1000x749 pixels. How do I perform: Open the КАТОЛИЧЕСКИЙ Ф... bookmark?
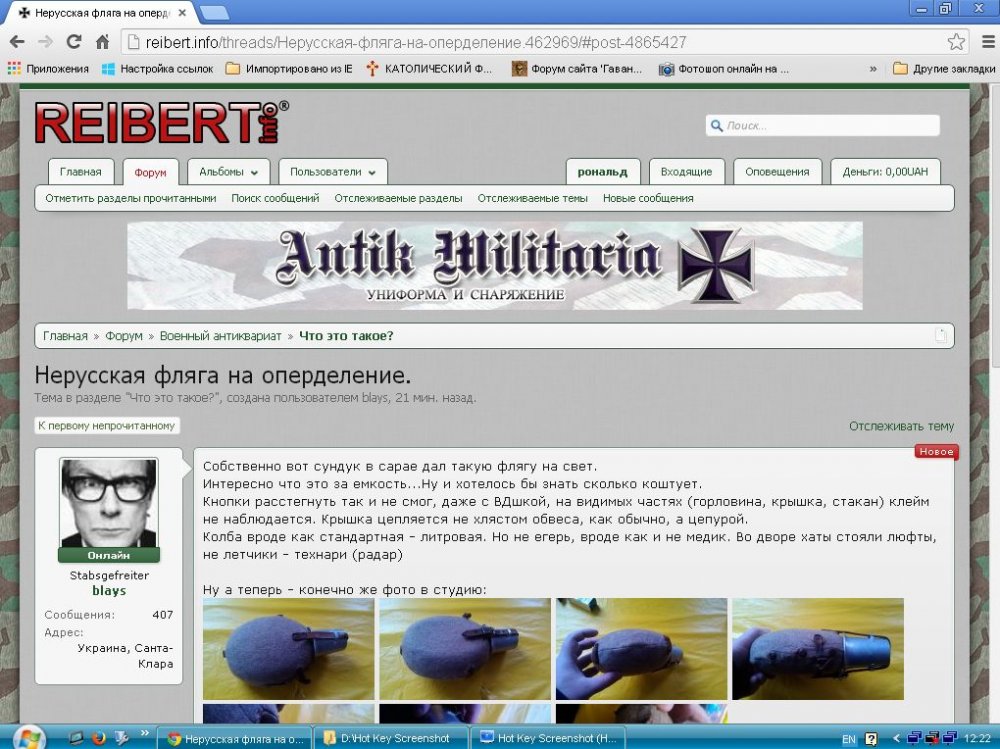click(x=429, y=69)
